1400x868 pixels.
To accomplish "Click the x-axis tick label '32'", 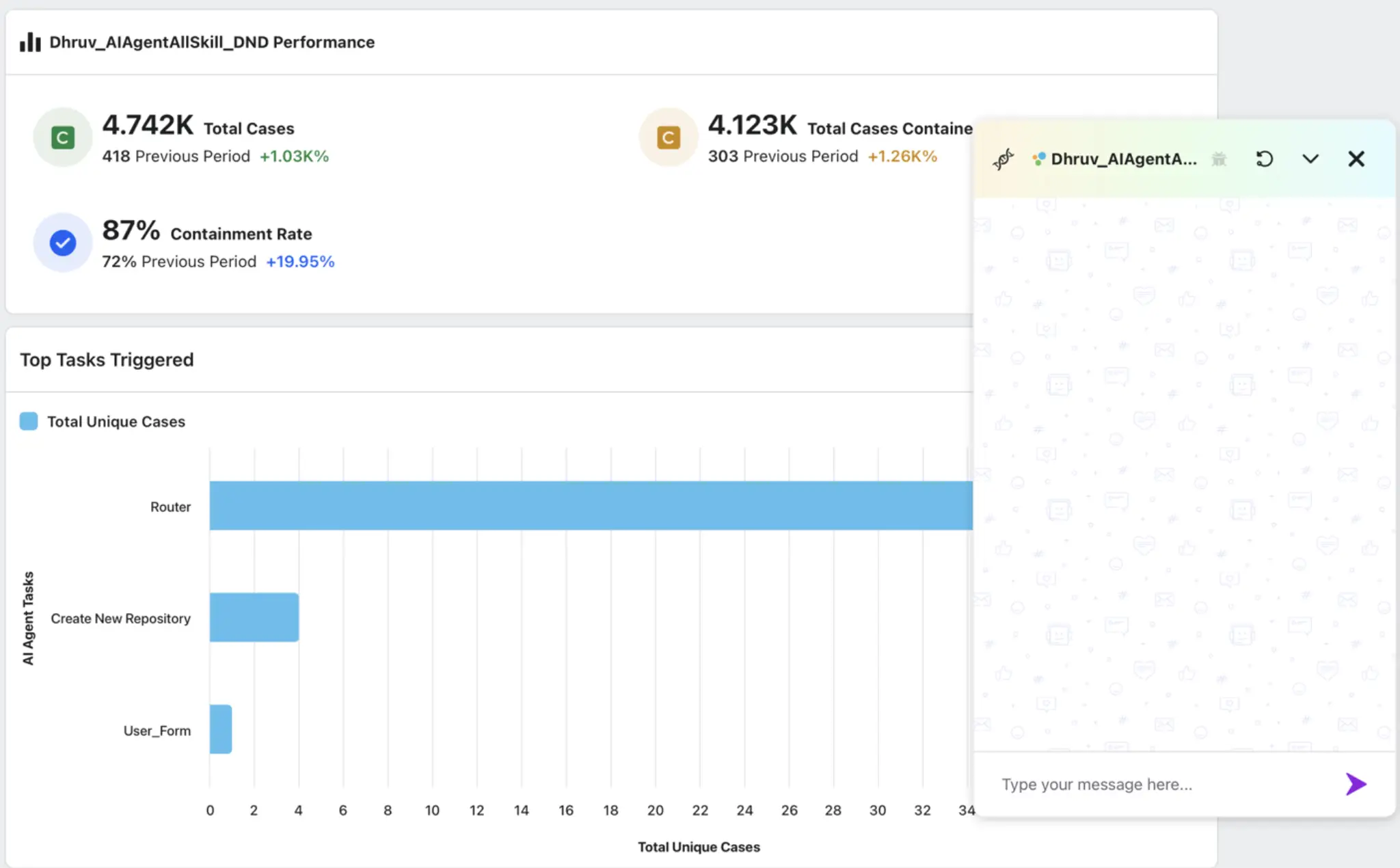I will point(922,811).
